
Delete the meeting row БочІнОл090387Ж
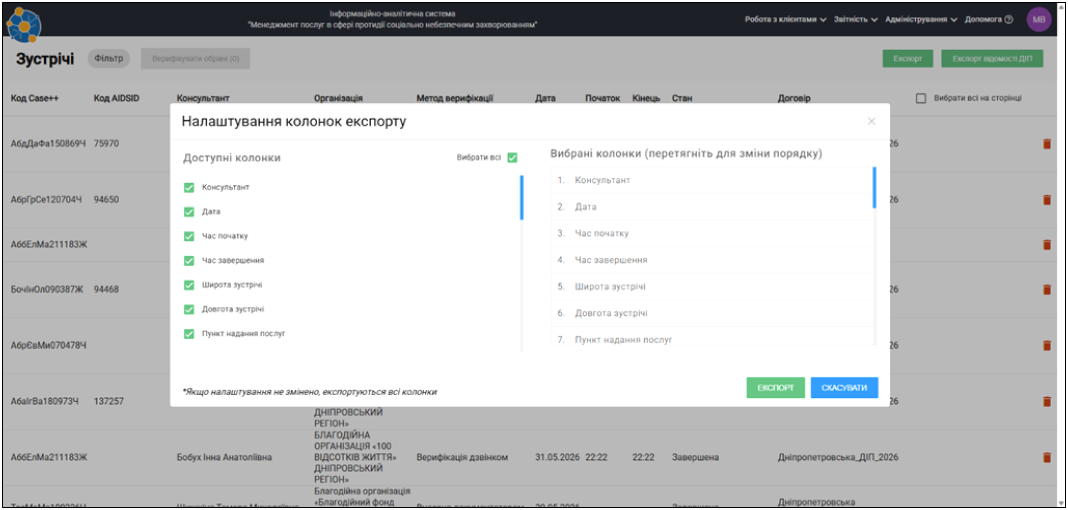pyautogui.click(x=1047, y=289)
